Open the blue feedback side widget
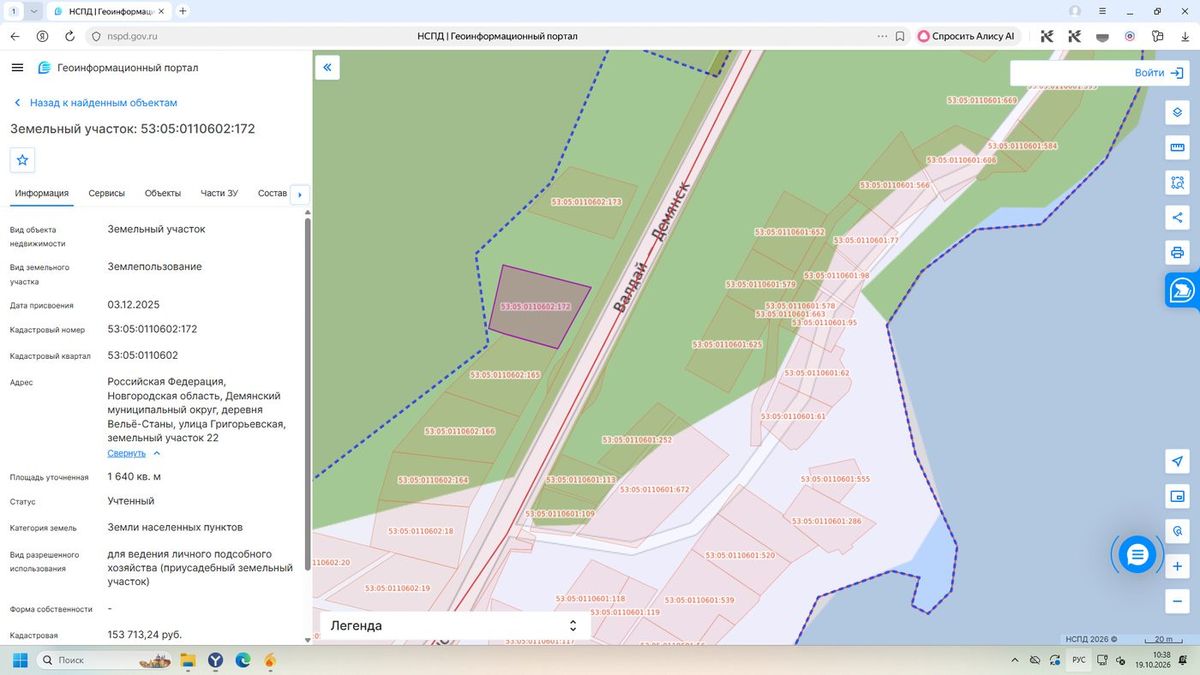This screenshot has height=675, width=1200. coord(1183,290)
